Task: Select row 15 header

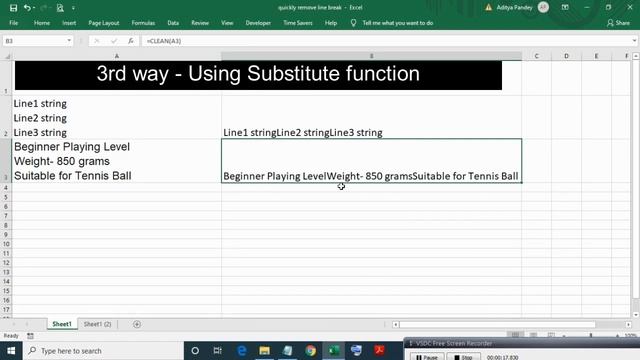Action: pyautogui.click(x=6, y=291)
